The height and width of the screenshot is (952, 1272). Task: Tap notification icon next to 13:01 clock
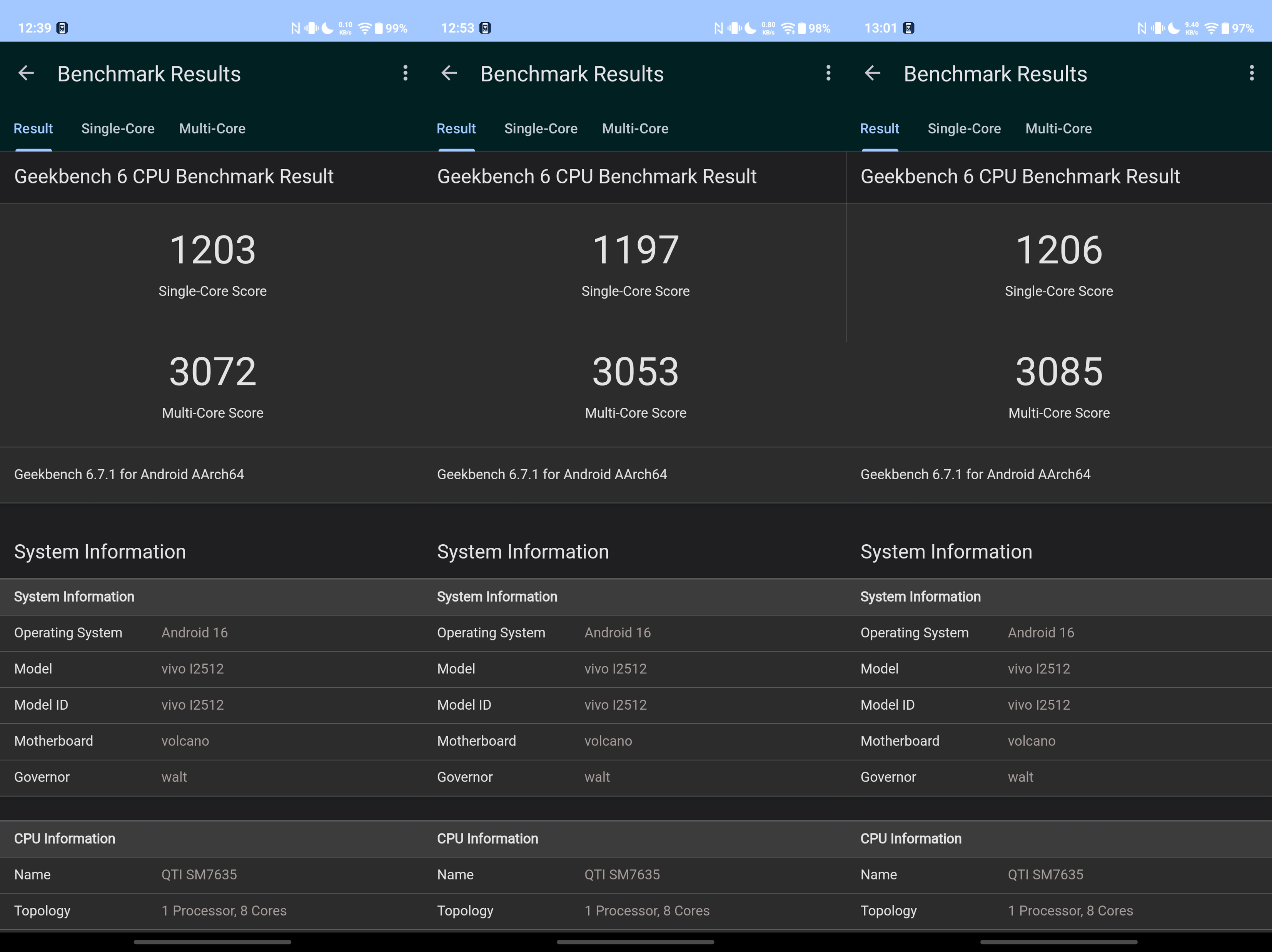pos(908,28)
